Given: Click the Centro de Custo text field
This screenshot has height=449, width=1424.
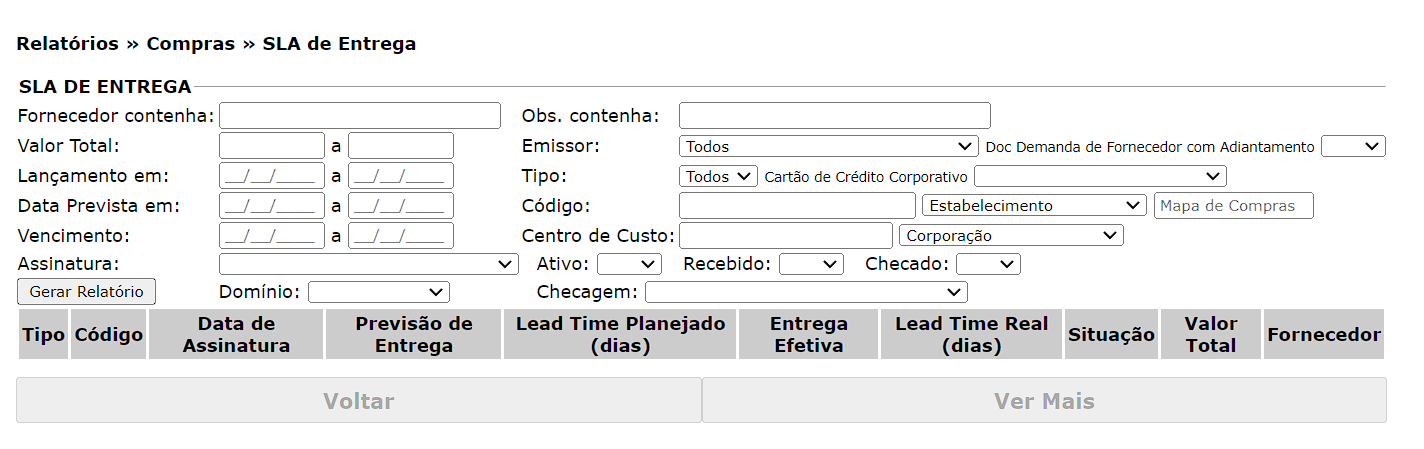Looking at the screenshot, I should [x=785, y=236].
